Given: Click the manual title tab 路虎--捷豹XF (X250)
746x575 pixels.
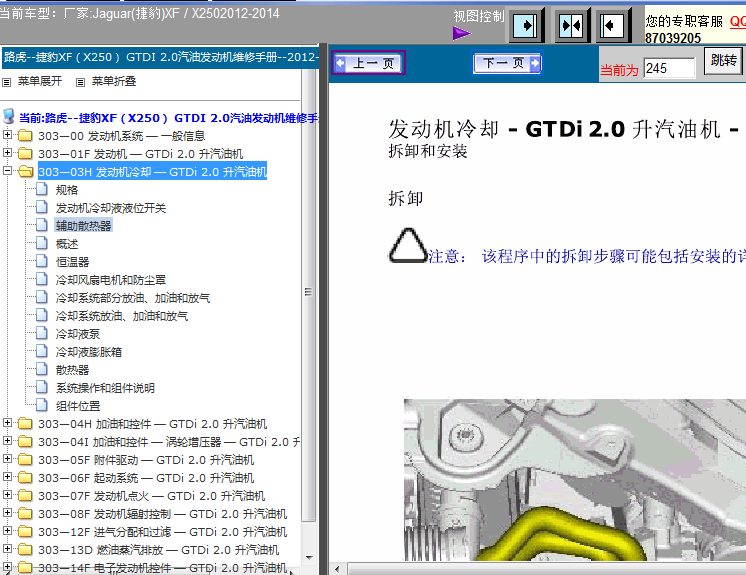Looking at the screenshot, I should (x=159, y=58).
